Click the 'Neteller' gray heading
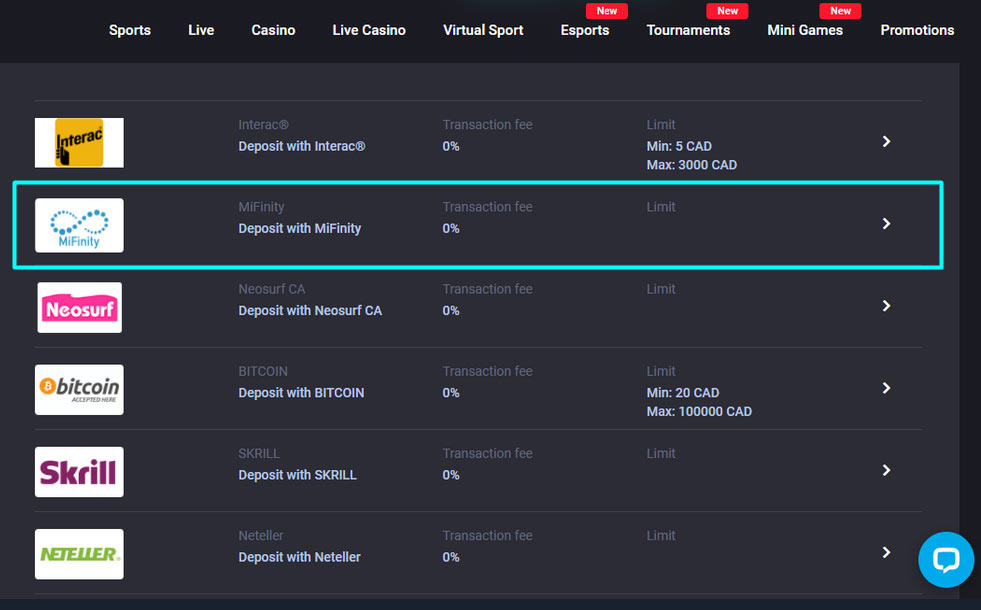The image size is (981, 610). click(261, 536)
